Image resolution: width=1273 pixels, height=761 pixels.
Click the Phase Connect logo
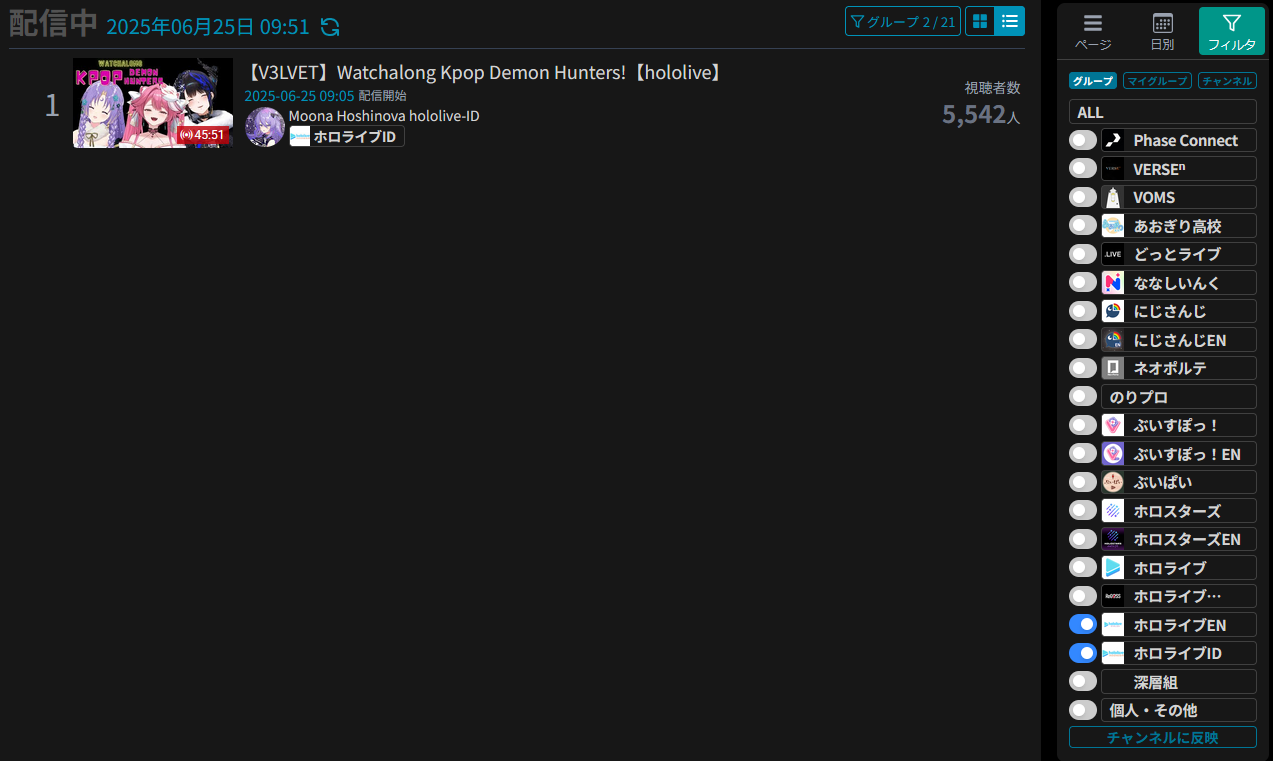(1113, 140)
